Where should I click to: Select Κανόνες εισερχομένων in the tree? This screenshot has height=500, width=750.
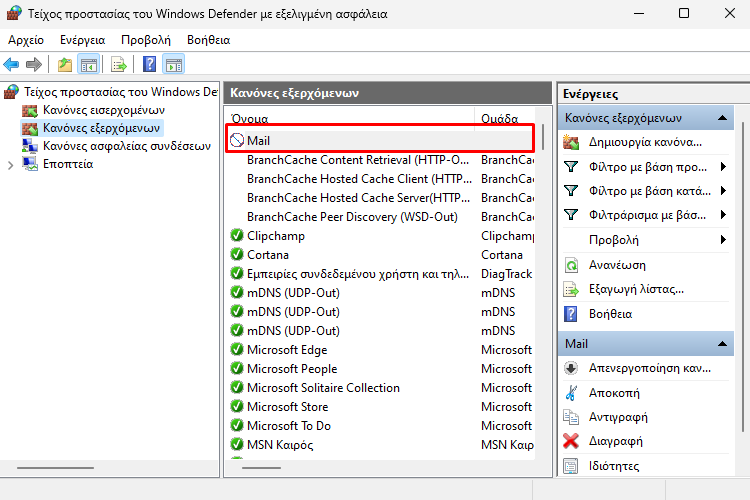[x=104, y=110]
